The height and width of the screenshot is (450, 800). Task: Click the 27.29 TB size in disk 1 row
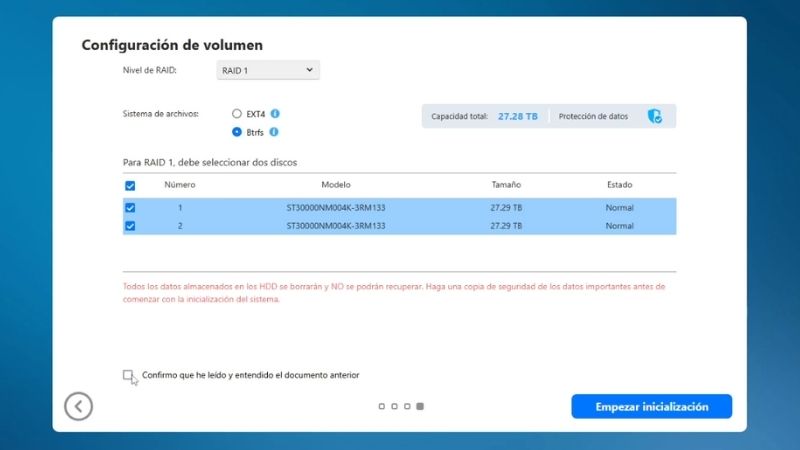(x=506, y=208)
